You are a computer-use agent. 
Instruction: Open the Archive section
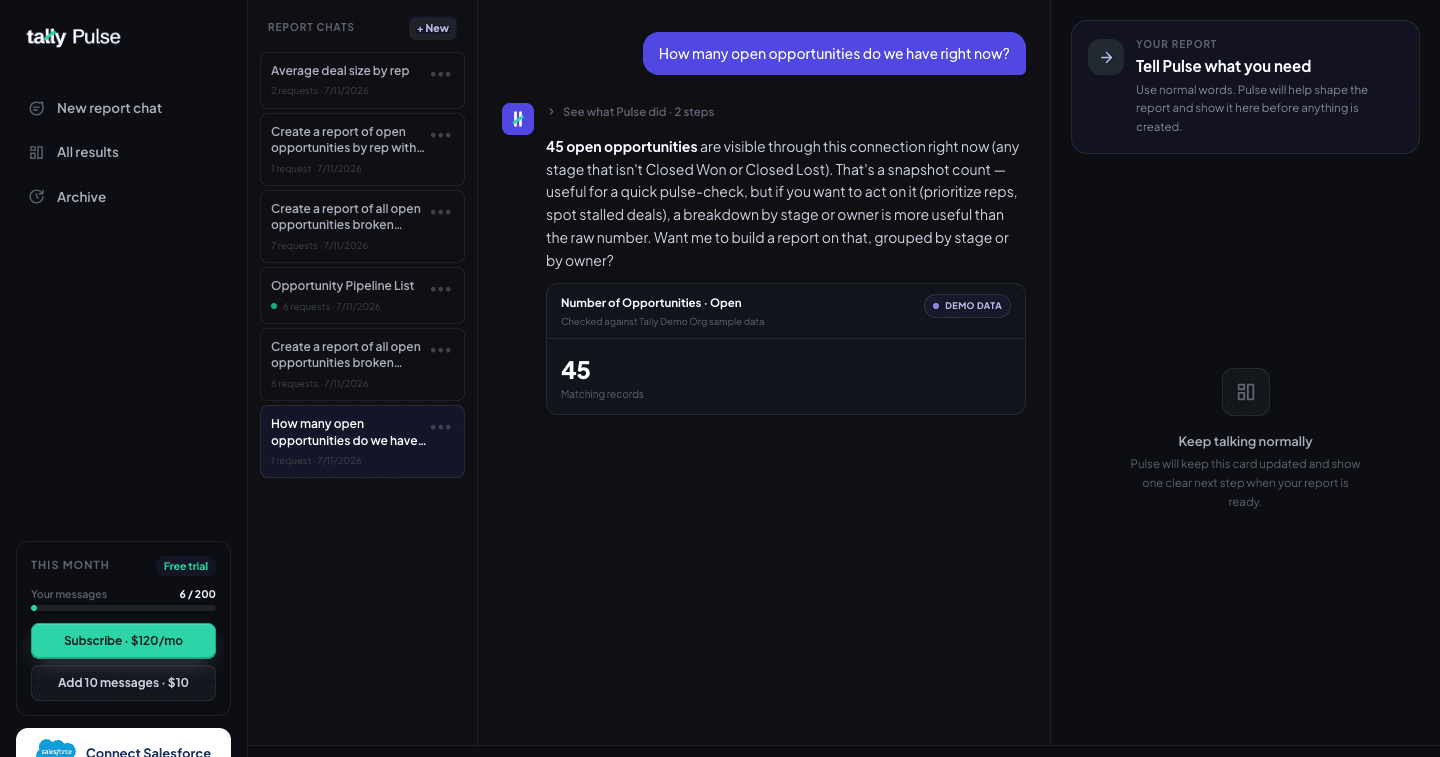(81, 197)
